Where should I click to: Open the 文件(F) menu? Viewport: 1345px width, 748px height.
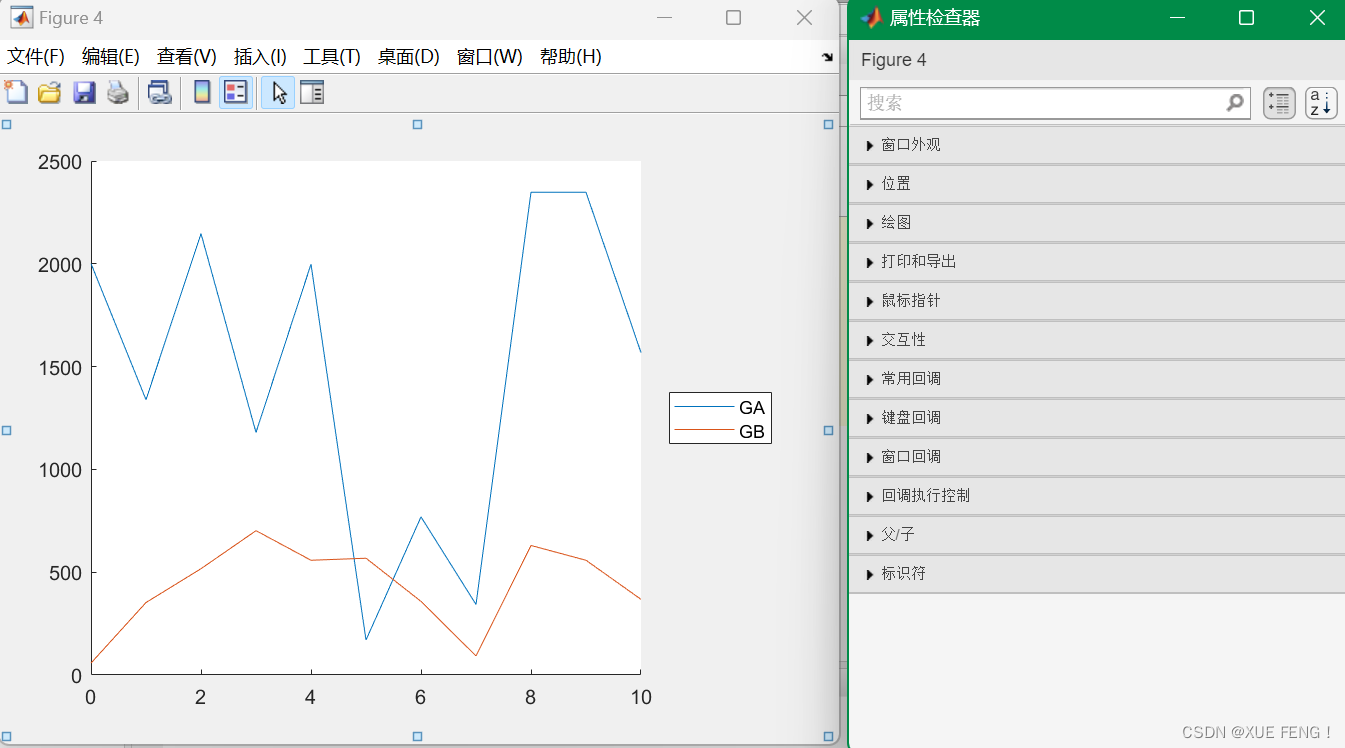36,57
